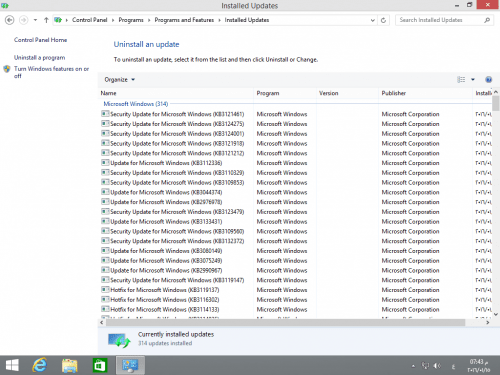Select Security Update KB3110329 row
The height and width of the screenshot is (375, 500).
(296, 173)
